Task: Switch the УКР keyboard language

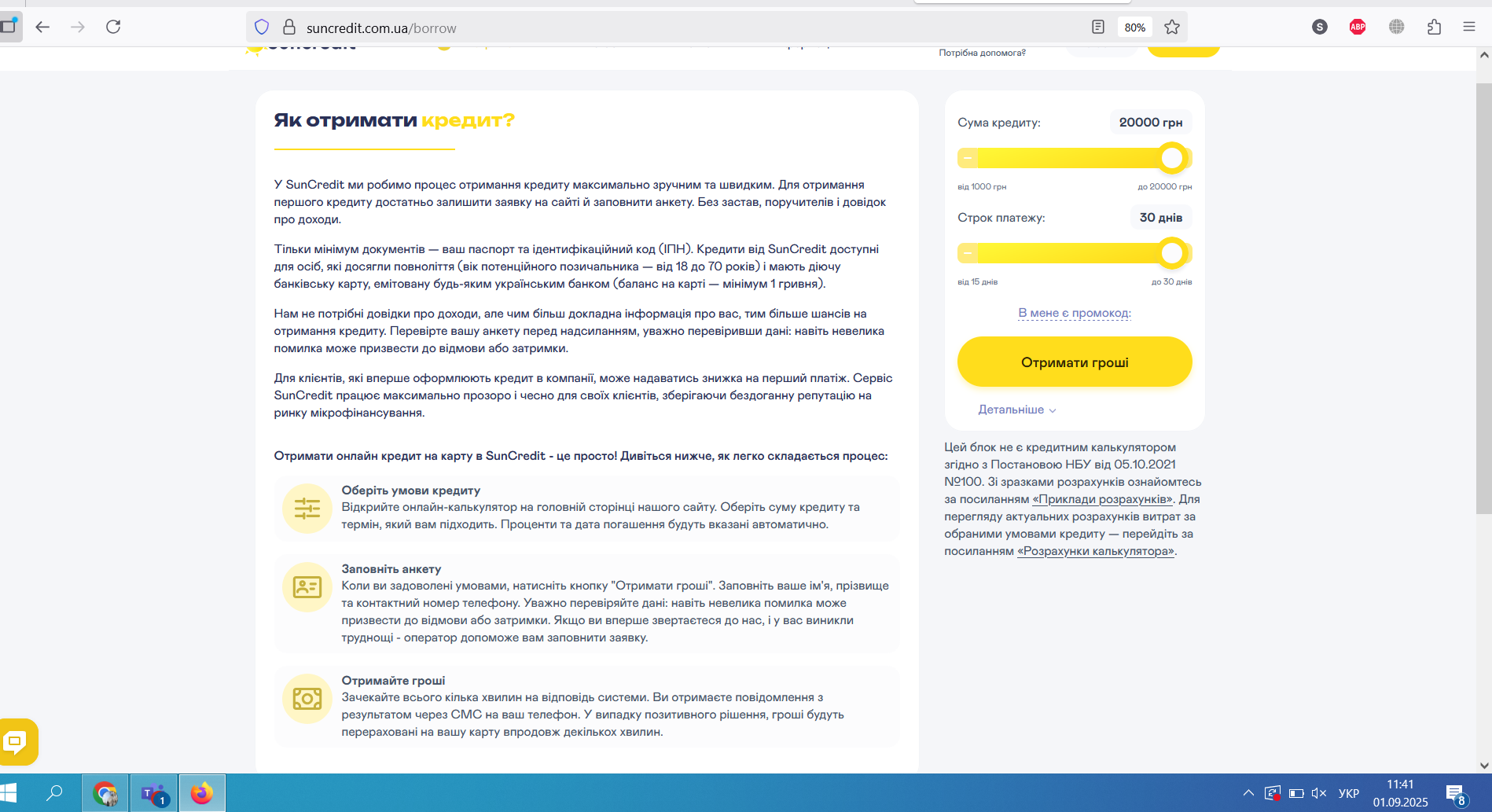Action: click(x=1349, y=793)
